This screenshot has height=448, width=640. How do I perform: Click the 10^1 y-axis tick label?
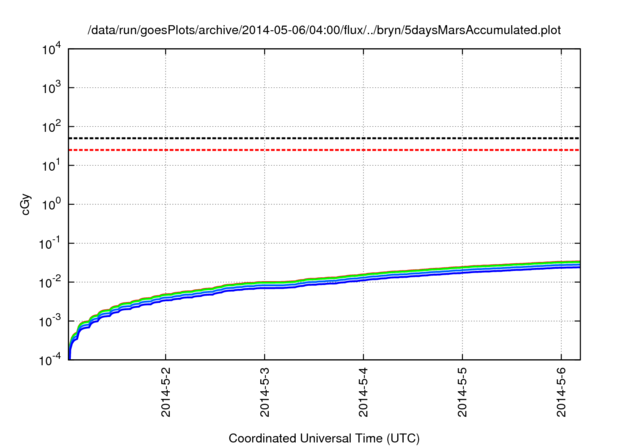(51, 165)
